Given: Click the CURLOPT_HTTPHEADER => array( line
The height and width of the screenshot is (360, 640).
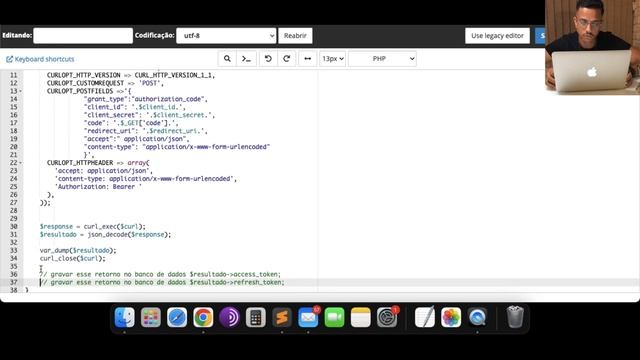Looking at the screenshot, I should tap(98, 163).
